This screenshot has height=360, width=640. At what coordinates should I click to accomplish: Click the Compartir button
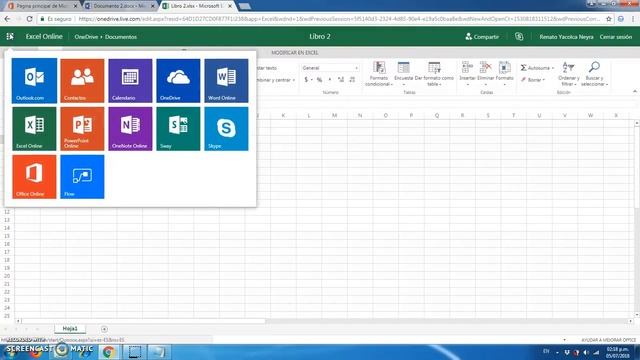coord(482,37)
